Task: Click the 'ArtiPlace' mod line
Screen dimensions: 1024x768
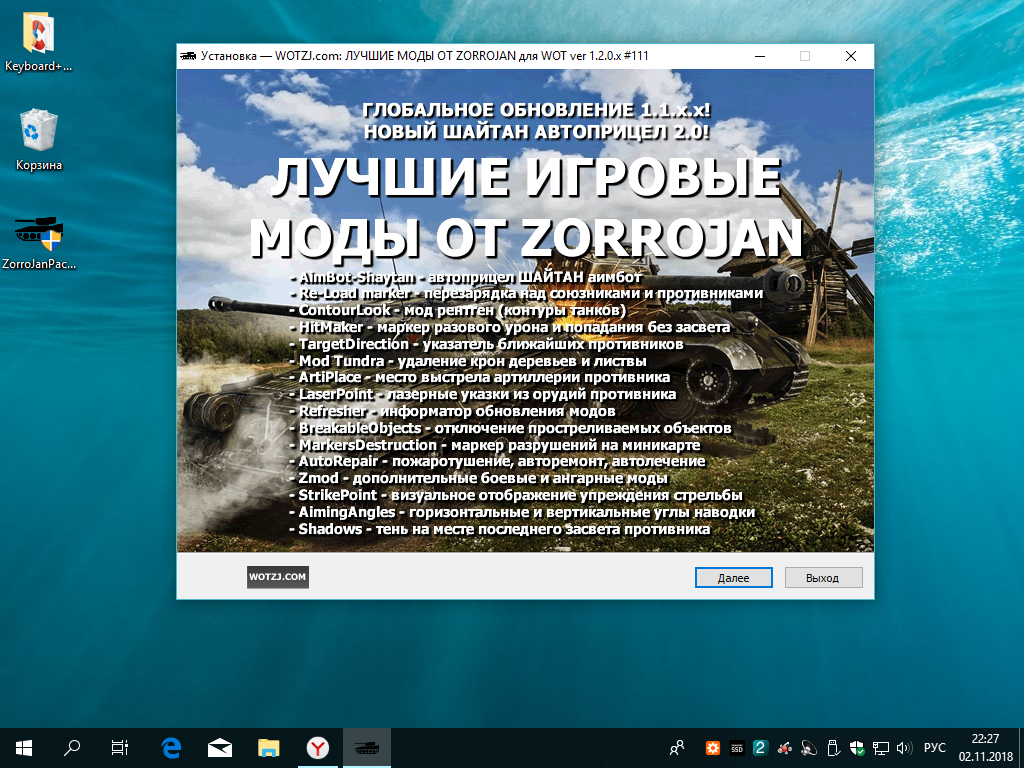Action: coord(479,377)
